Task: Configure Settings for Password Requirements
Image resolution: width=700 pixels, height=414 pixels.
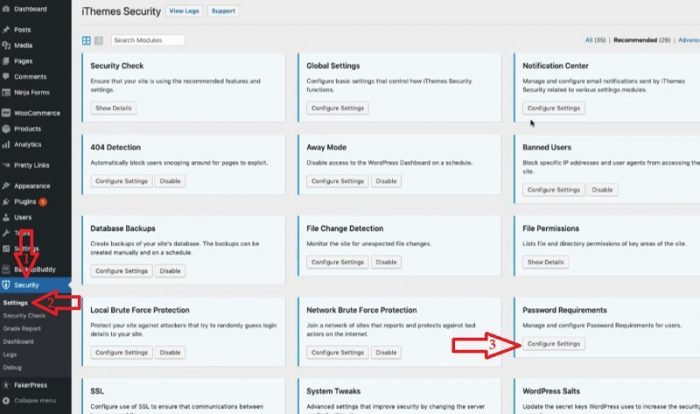Action: point(554,344)
